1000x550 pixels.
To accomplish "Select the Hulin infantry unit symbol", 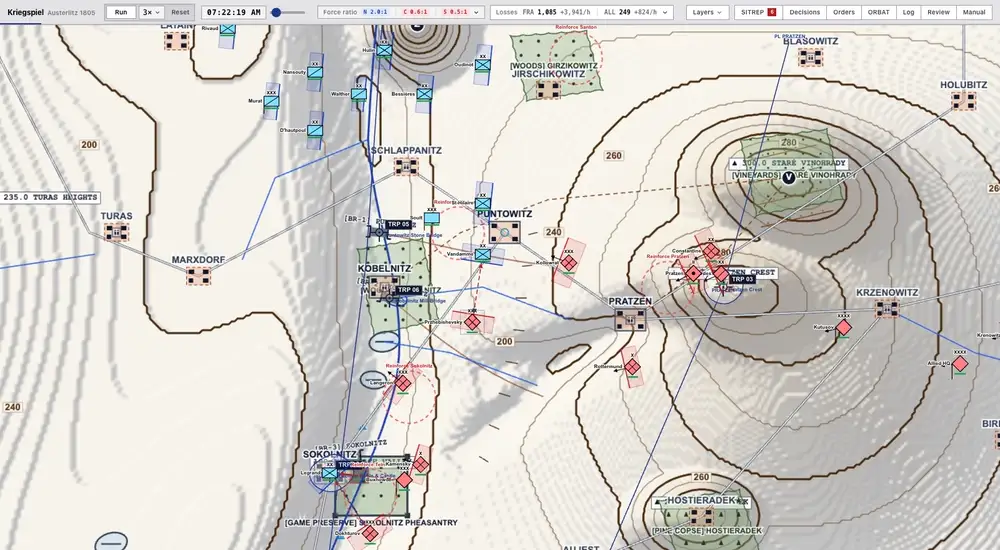I will click(383, 50).
